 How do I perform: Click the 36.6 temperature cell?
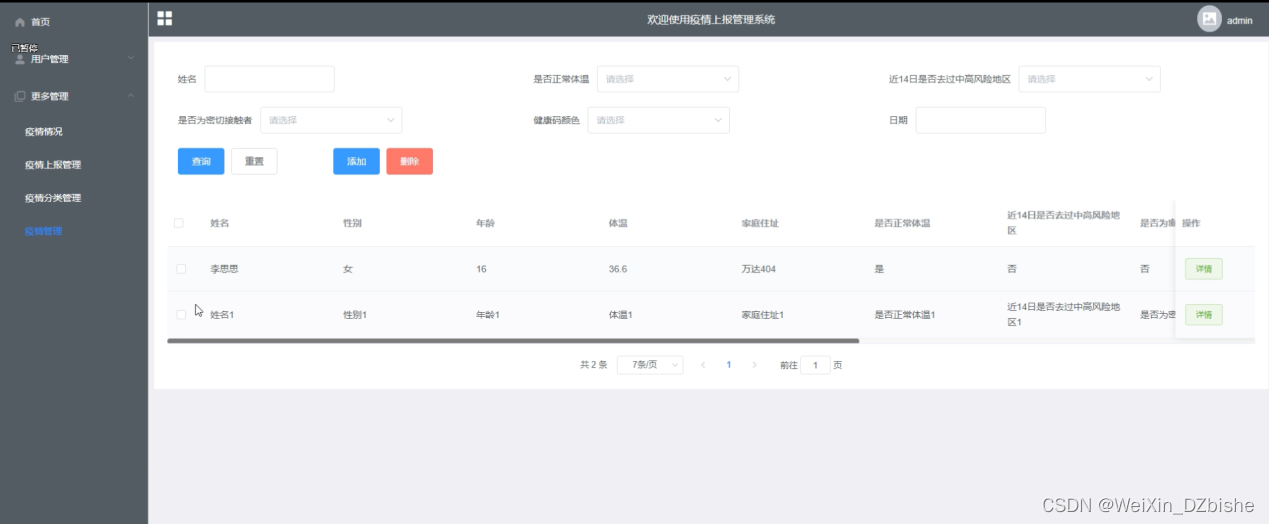point(618,269)
